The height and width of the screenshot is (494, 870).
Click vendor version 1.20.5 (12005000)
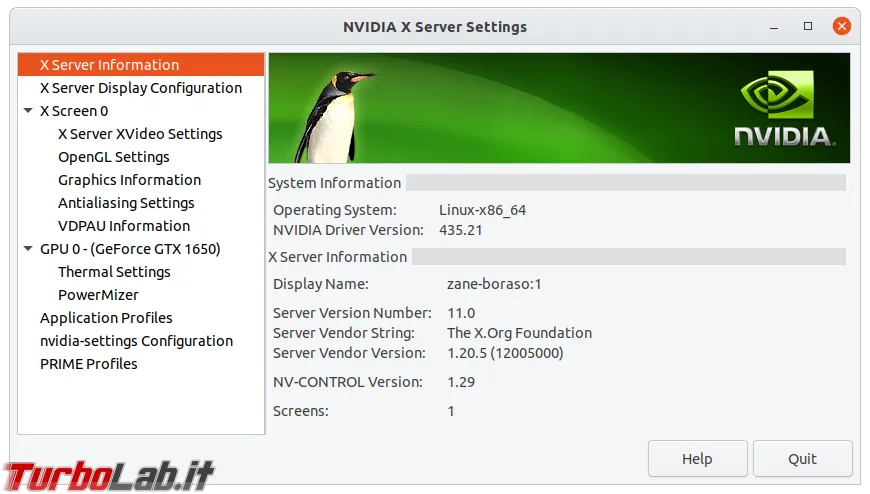pyautogui.click(x=505, y=353)
